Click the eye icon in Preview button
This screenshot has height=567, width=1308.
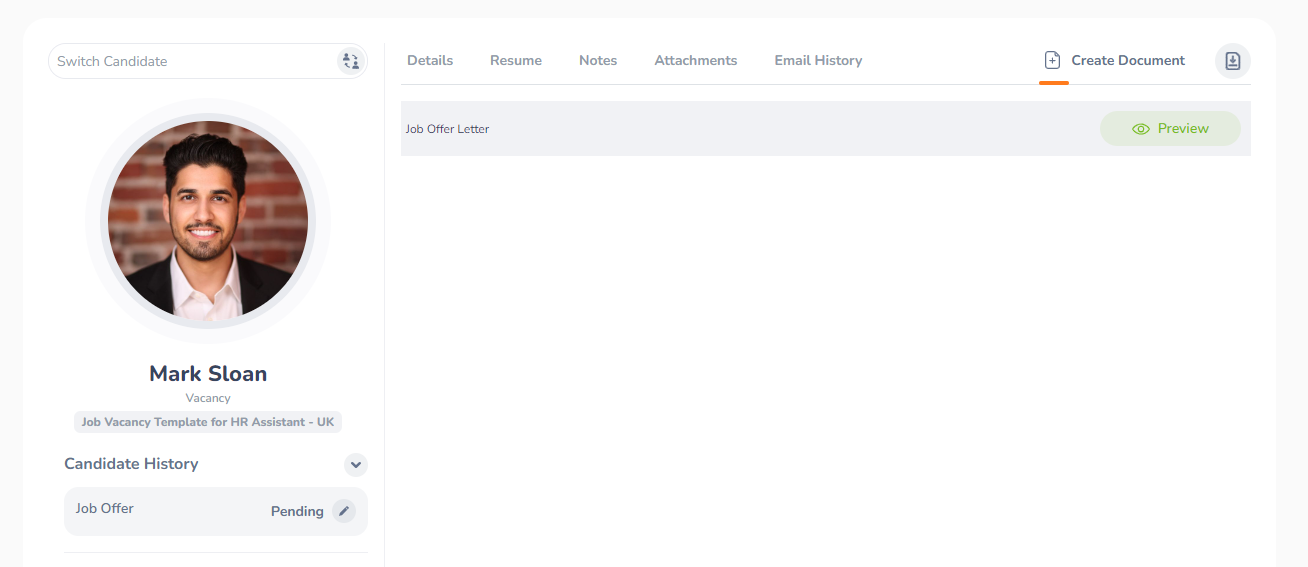click(1140, 129)
